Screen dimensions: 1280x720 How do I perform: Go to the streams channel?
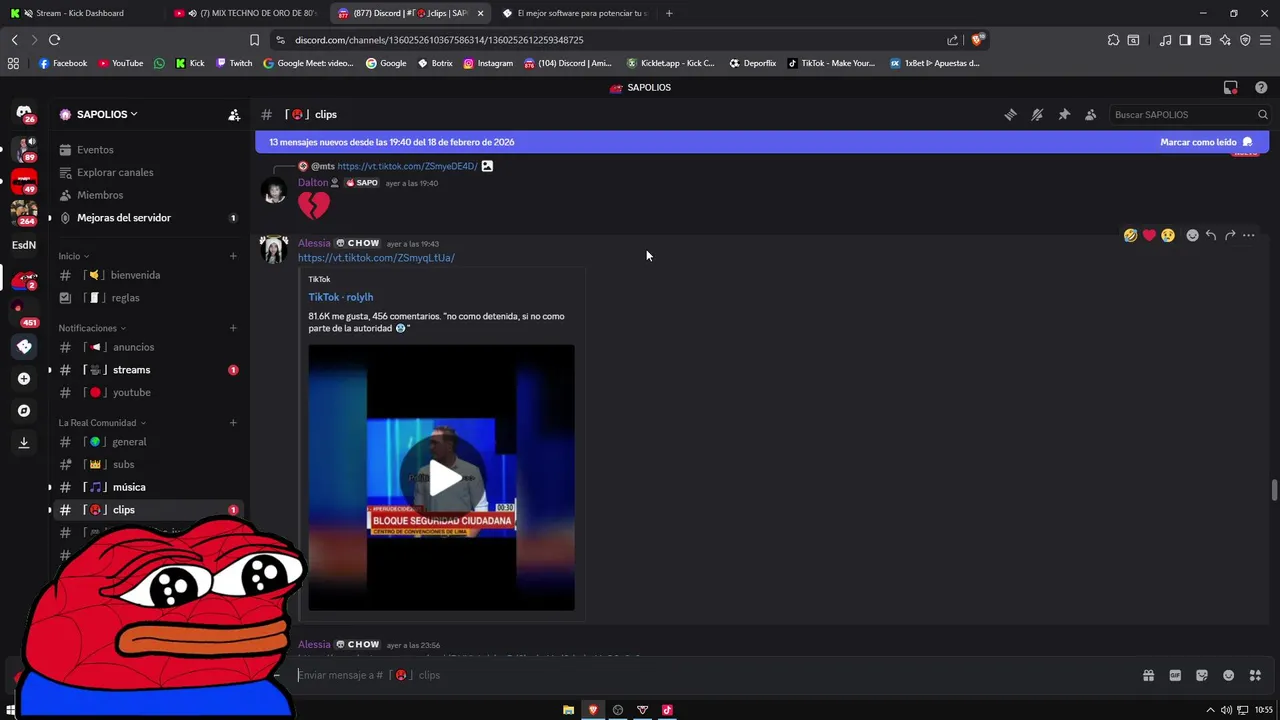(148, 370)
